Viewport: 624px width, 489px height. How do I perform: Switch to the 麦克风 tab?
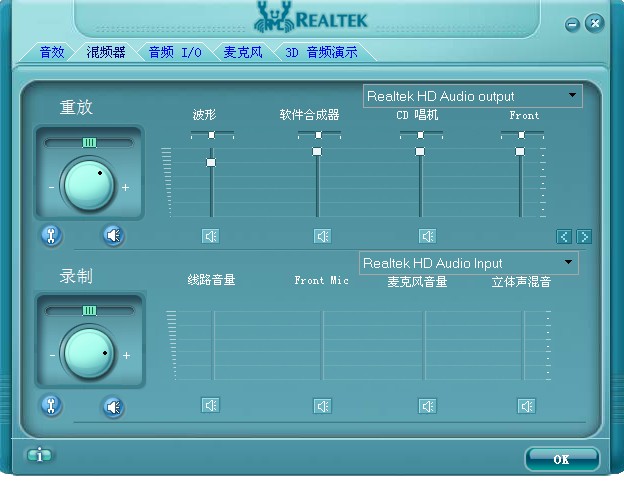pos(243,52)
